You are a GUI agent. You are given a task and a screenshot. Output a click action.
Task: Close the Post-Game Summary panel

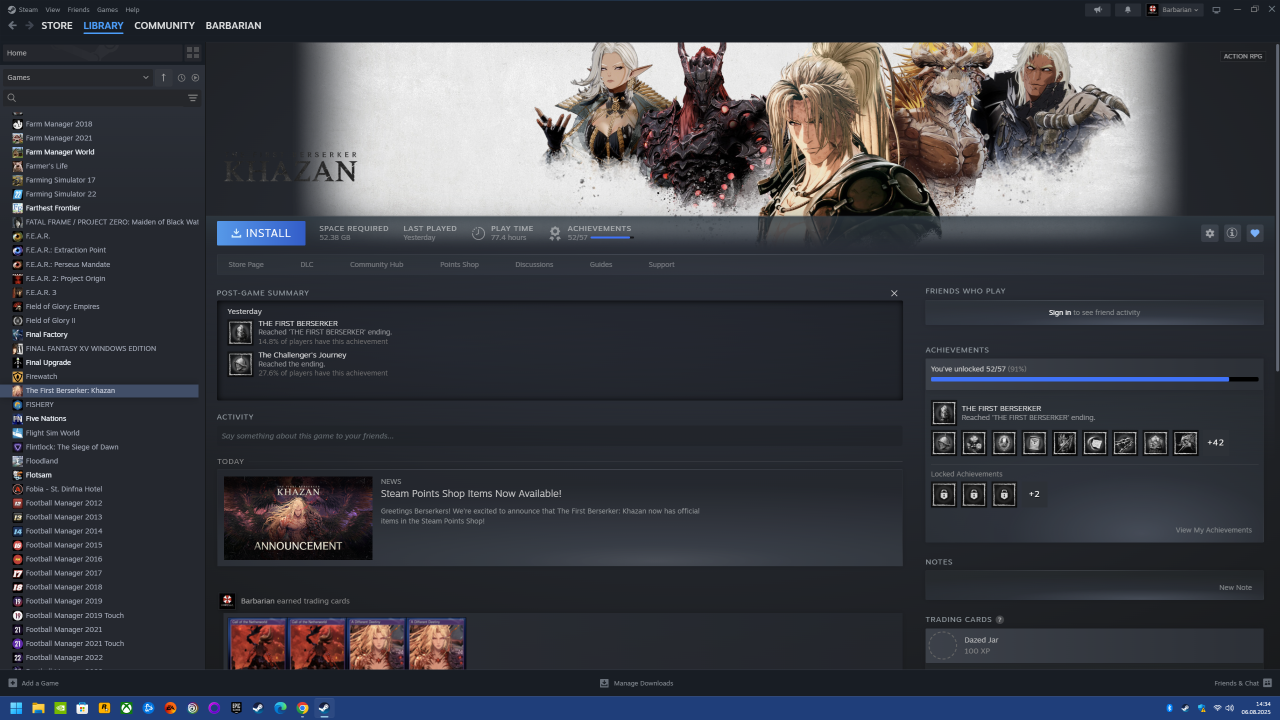tap(894, 293)
